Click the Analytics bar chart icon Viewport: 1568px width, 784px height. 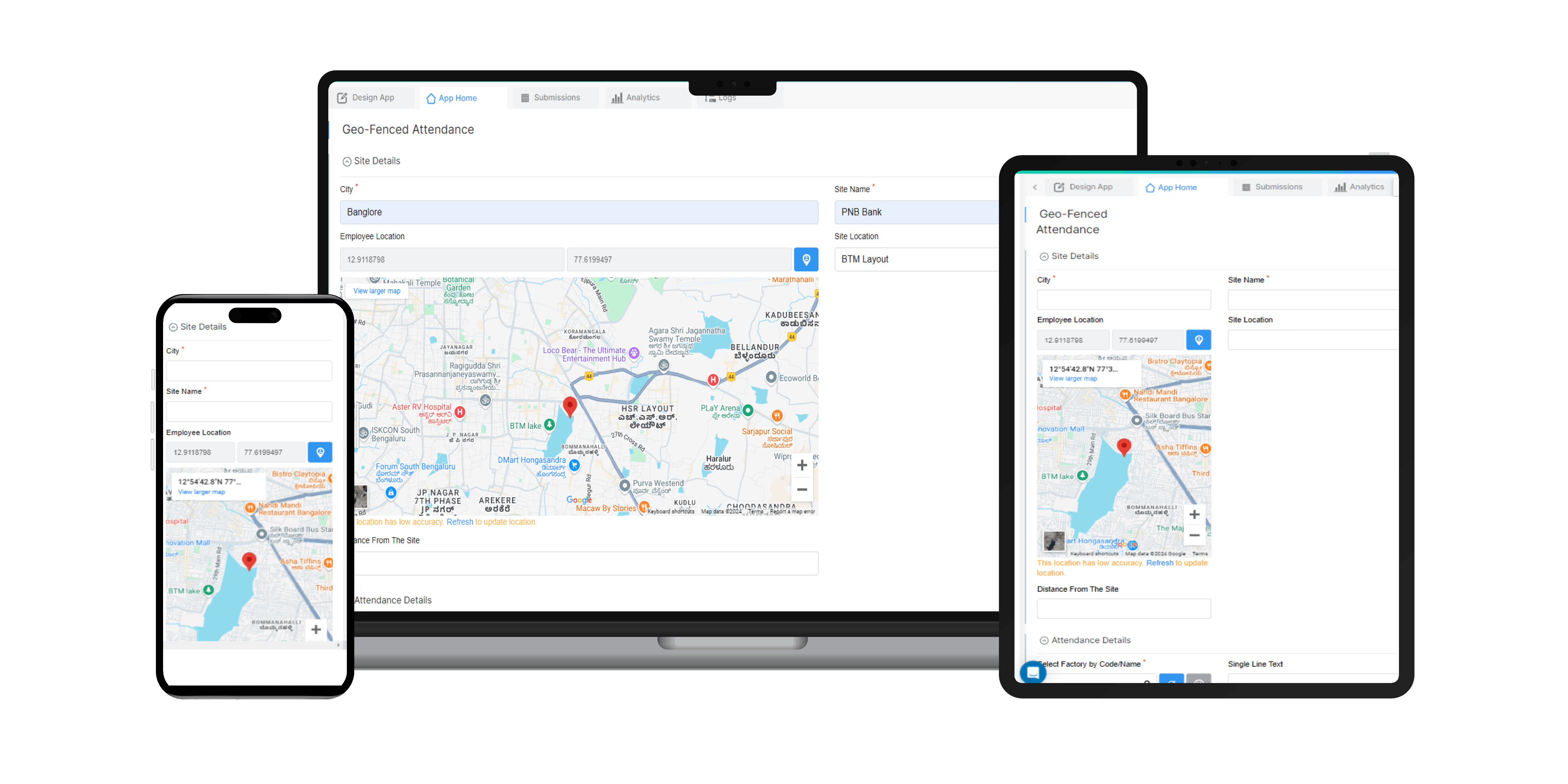(617, 98)
